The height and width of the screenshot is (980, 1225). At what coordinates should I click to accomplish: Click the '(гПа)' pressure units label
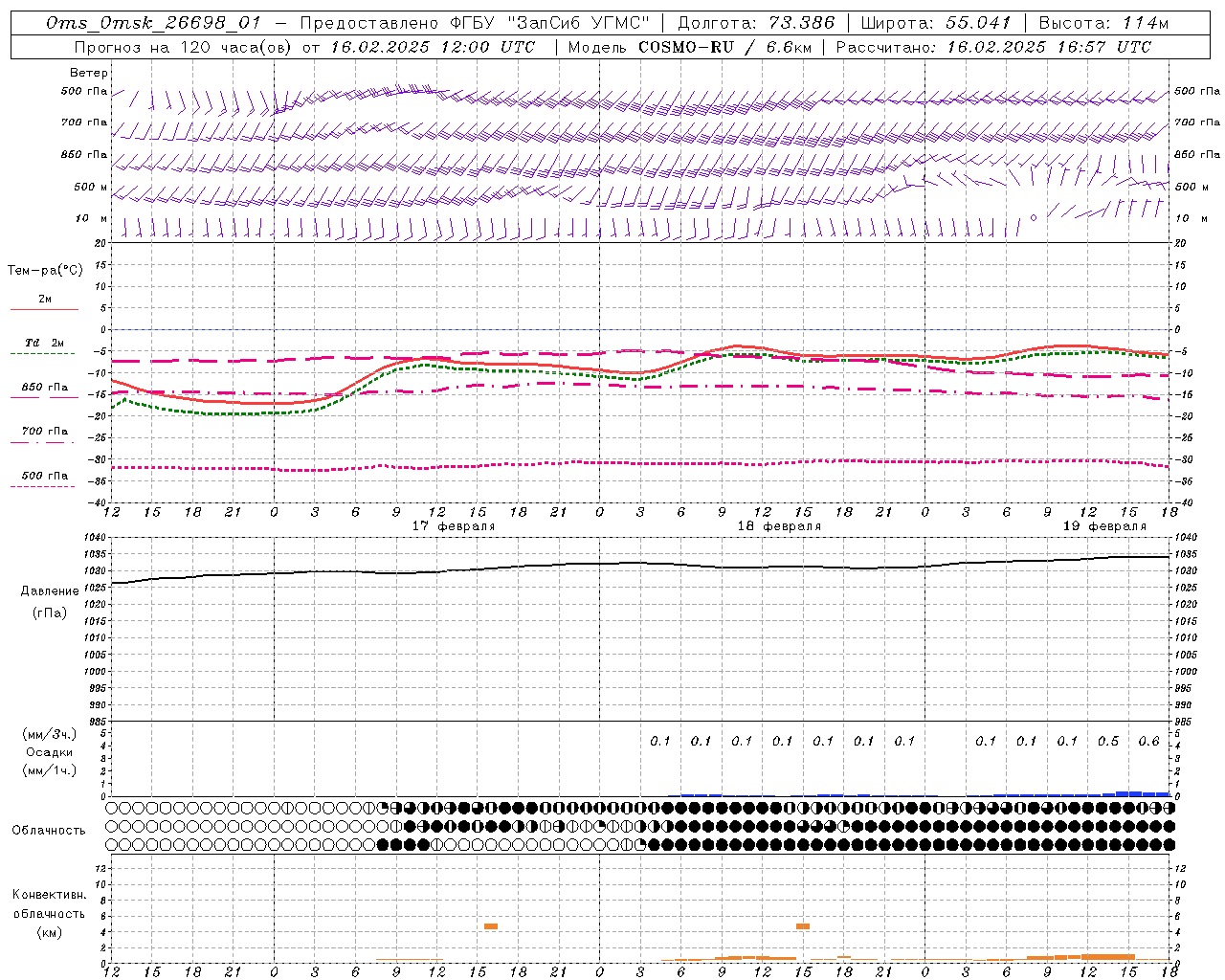(50, 613)
